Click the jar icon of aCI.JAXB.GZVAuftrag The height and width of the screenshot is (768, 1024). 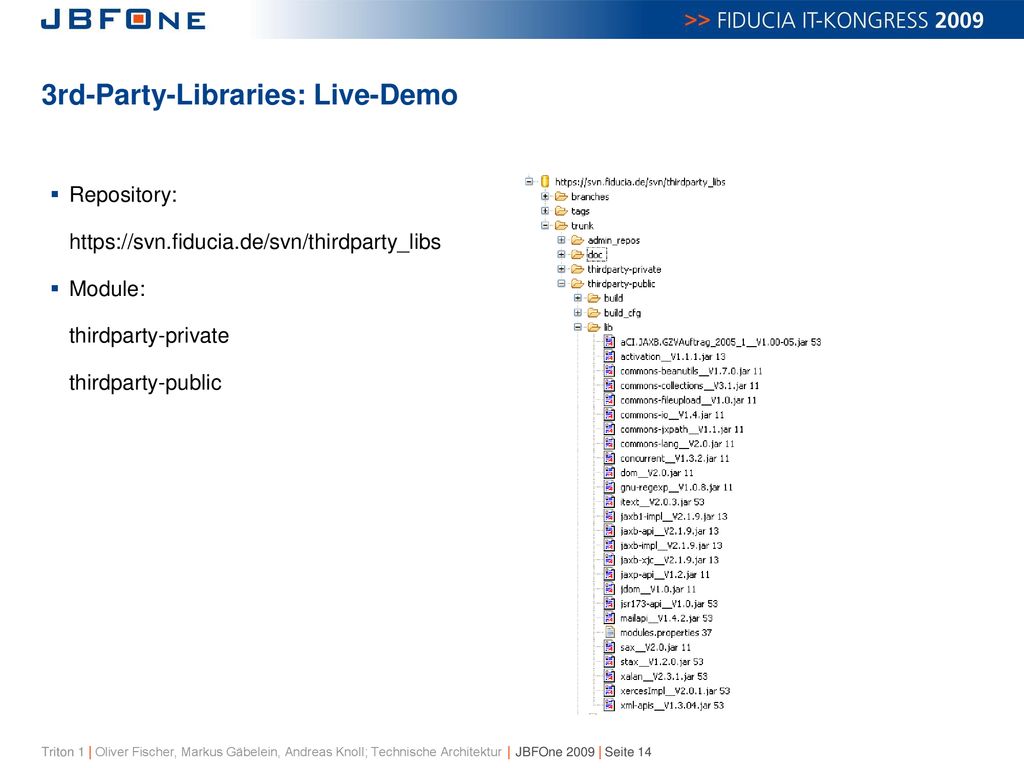[x=609, y=342]
